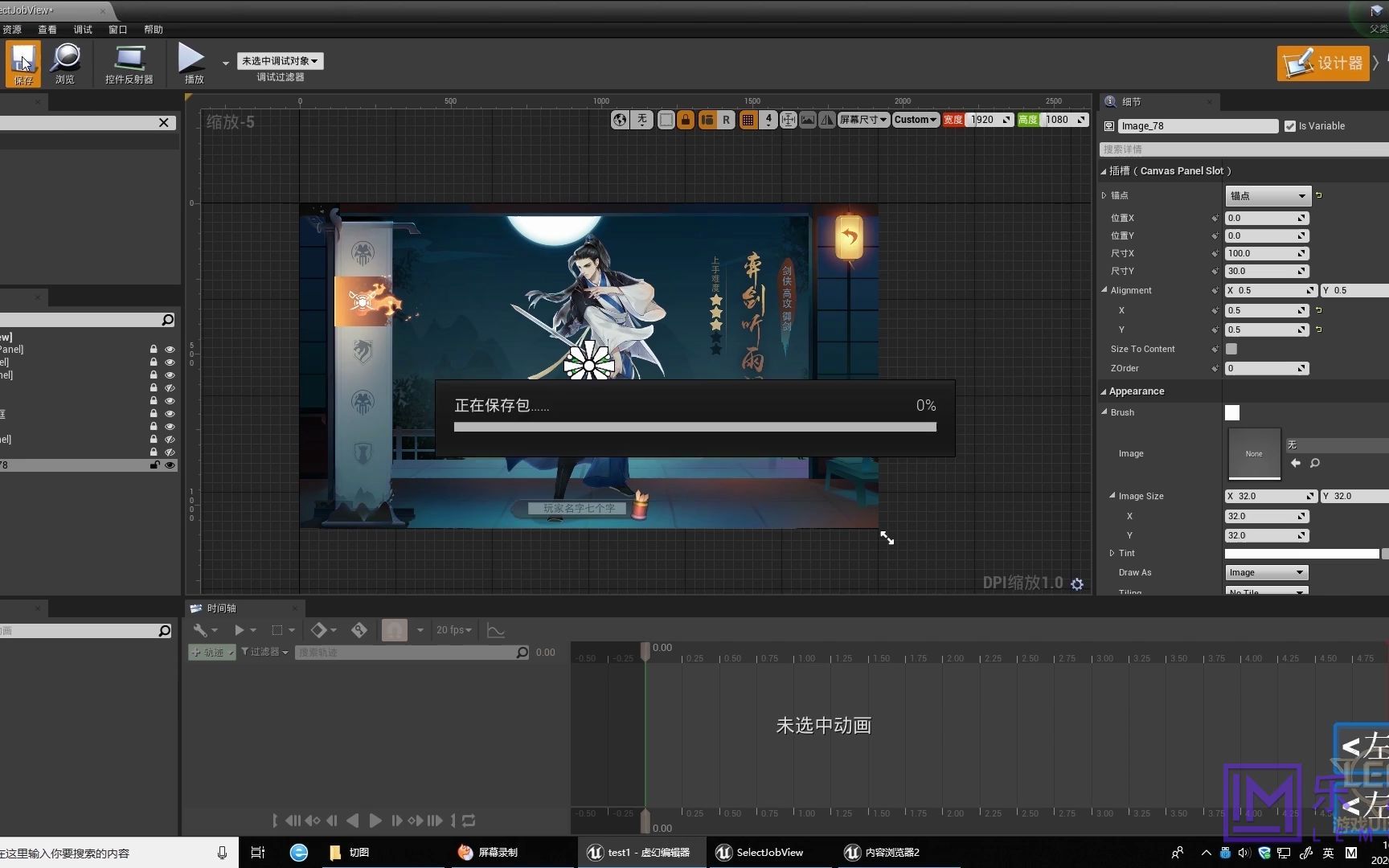Toggle the dashed outline view icon

pos(666,120)
